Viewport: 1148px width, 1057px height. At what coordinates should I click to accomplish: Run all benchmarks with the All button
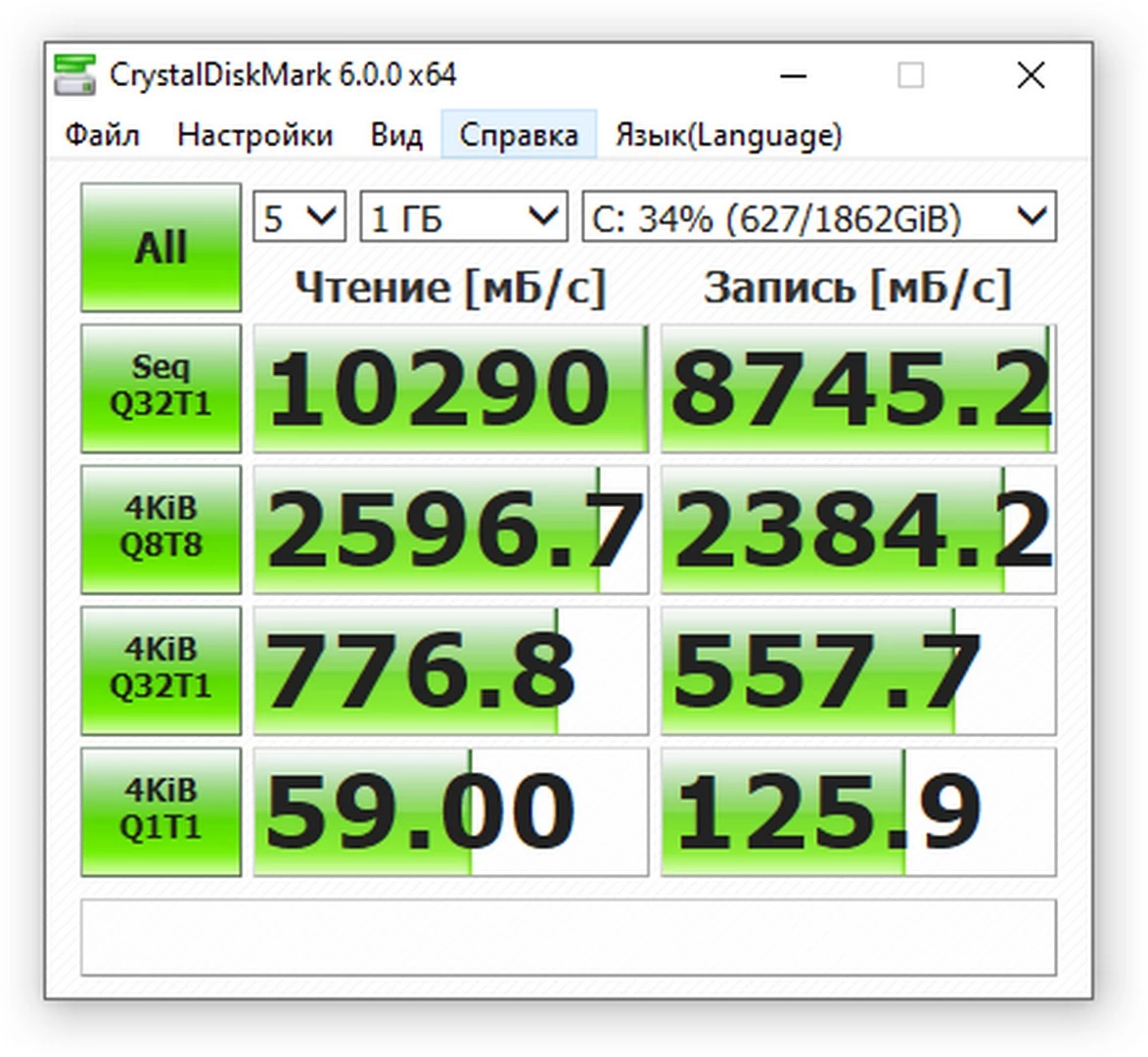tap(161, 248)
